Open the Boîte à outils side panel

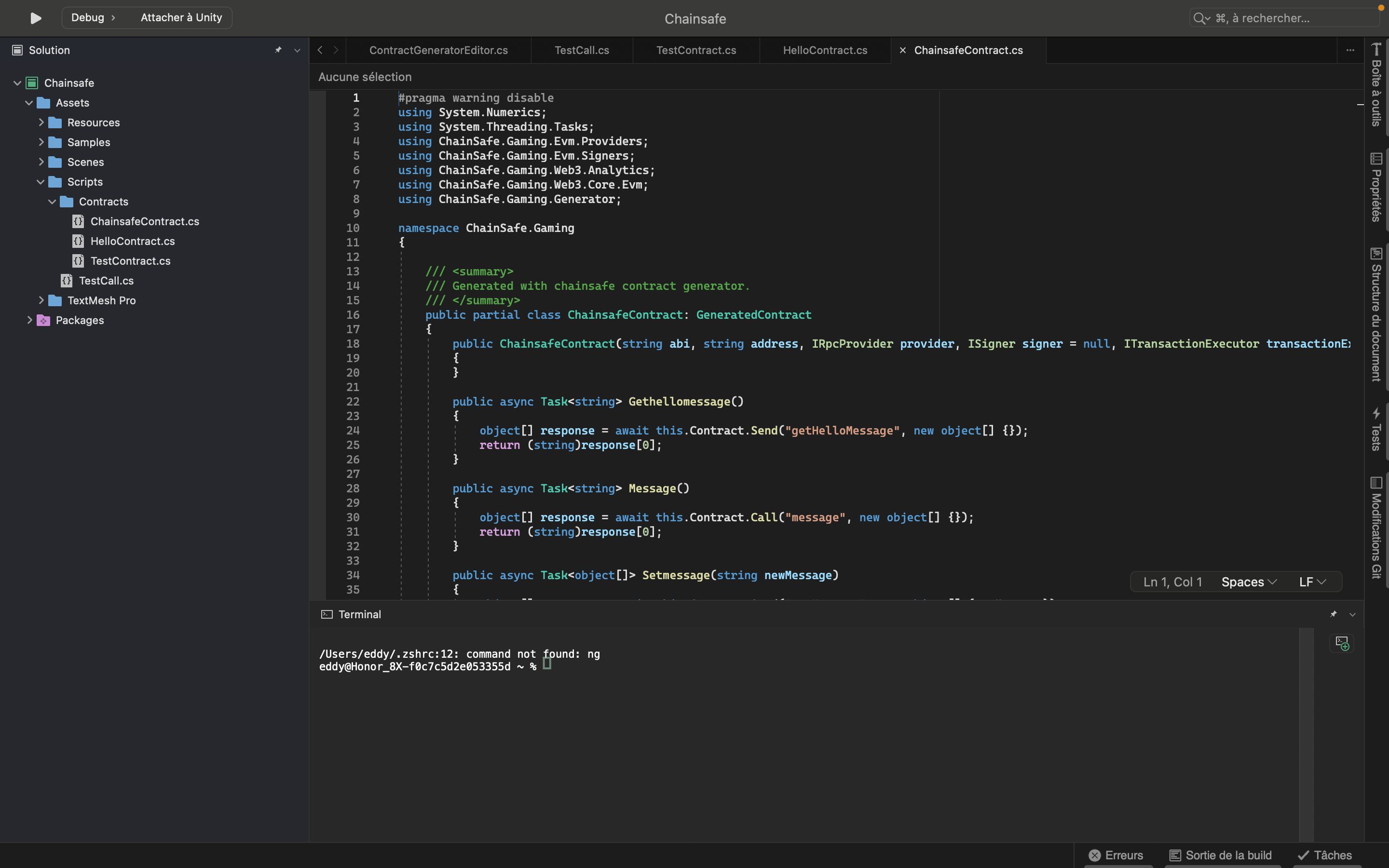pyautogui.click(x=1376, y=85)
